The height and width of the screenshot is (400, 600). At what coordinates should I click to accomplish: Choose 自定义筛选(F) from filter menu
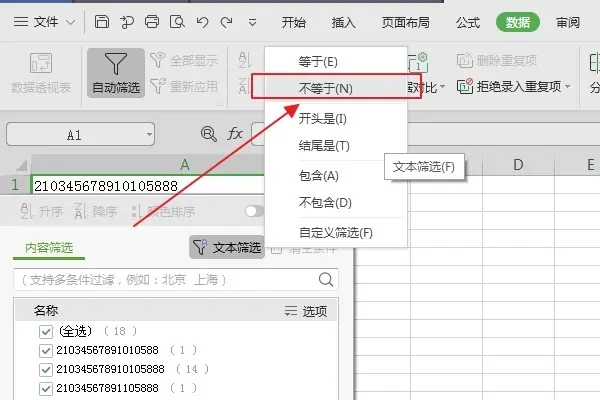[336, 233]
